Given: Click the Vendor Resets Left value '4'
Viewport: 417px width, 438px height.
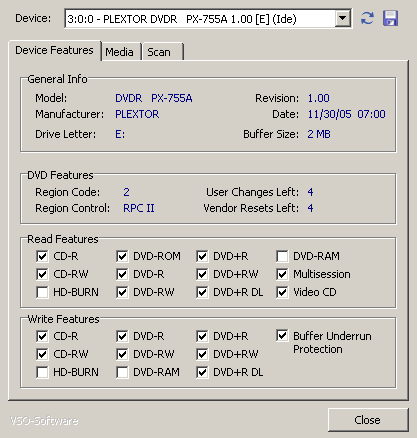Looking at the screenshot, I should tap(310, 208).
